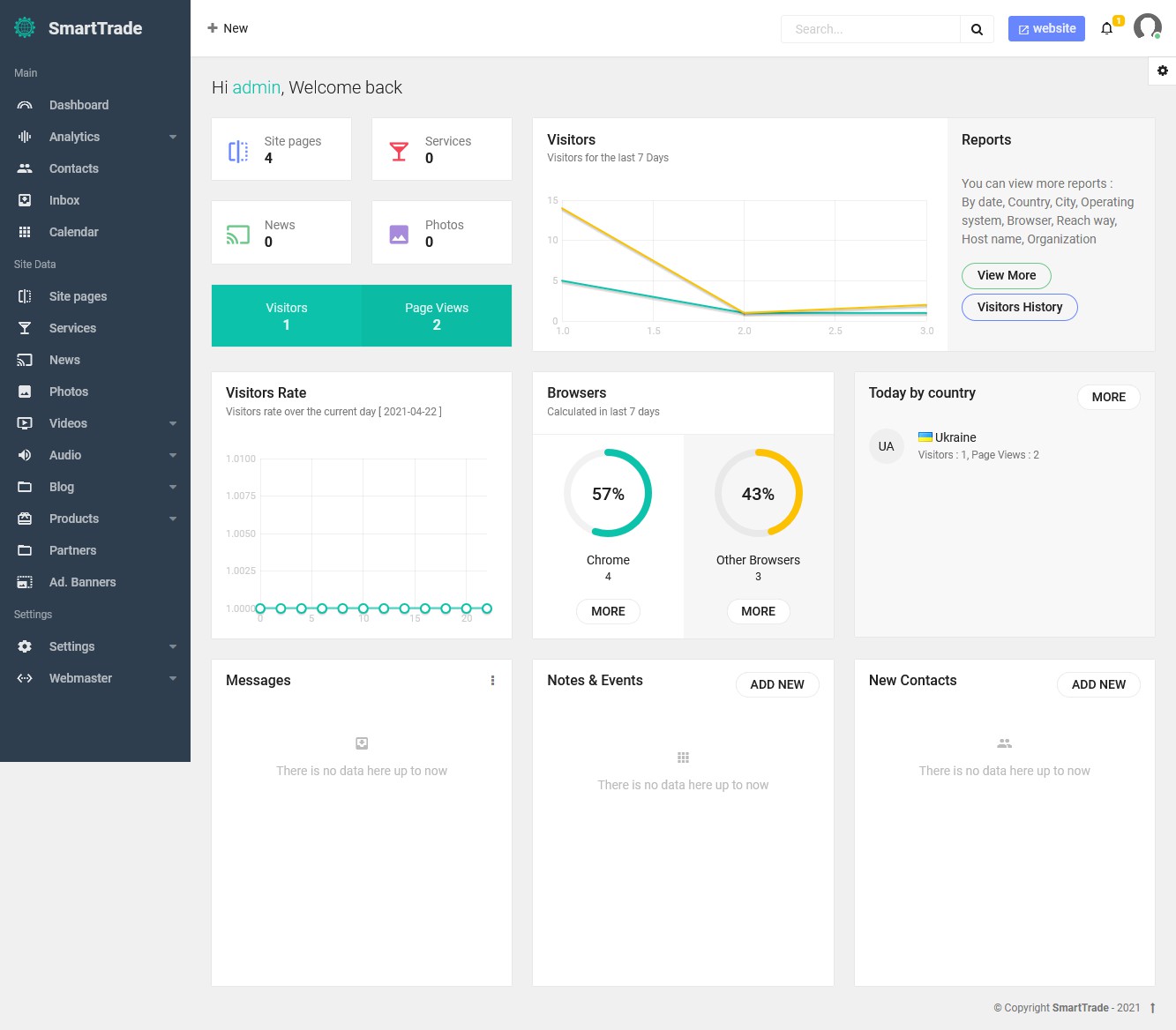Click the SmartTrade logo icon
This screenshot has height=1030, width=1176.
tap(25, 28)
